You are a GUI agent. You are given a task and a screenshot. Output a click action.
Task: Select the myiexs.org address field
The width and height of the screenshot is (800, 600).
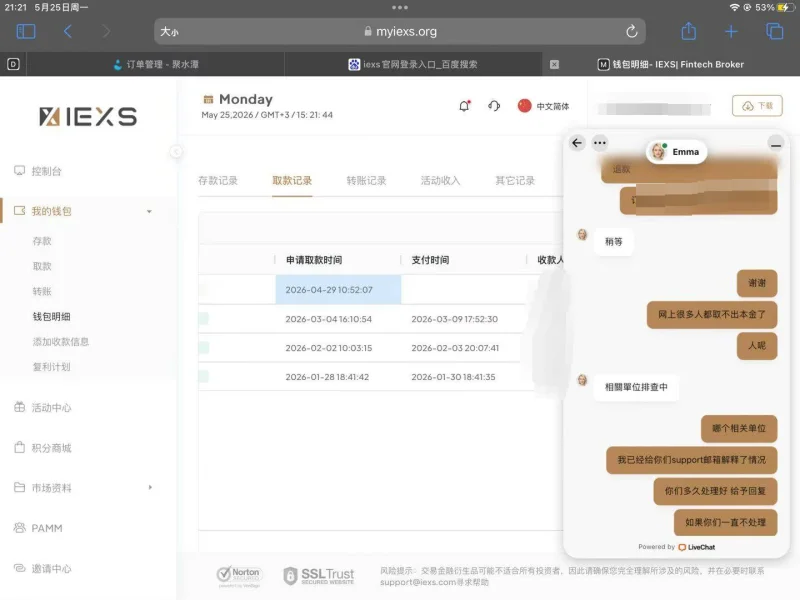pos(400,32)
